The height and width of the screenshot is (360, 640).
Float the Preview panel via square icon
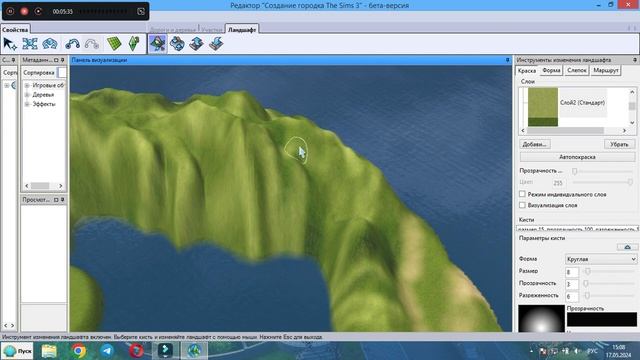click(56, 200)
